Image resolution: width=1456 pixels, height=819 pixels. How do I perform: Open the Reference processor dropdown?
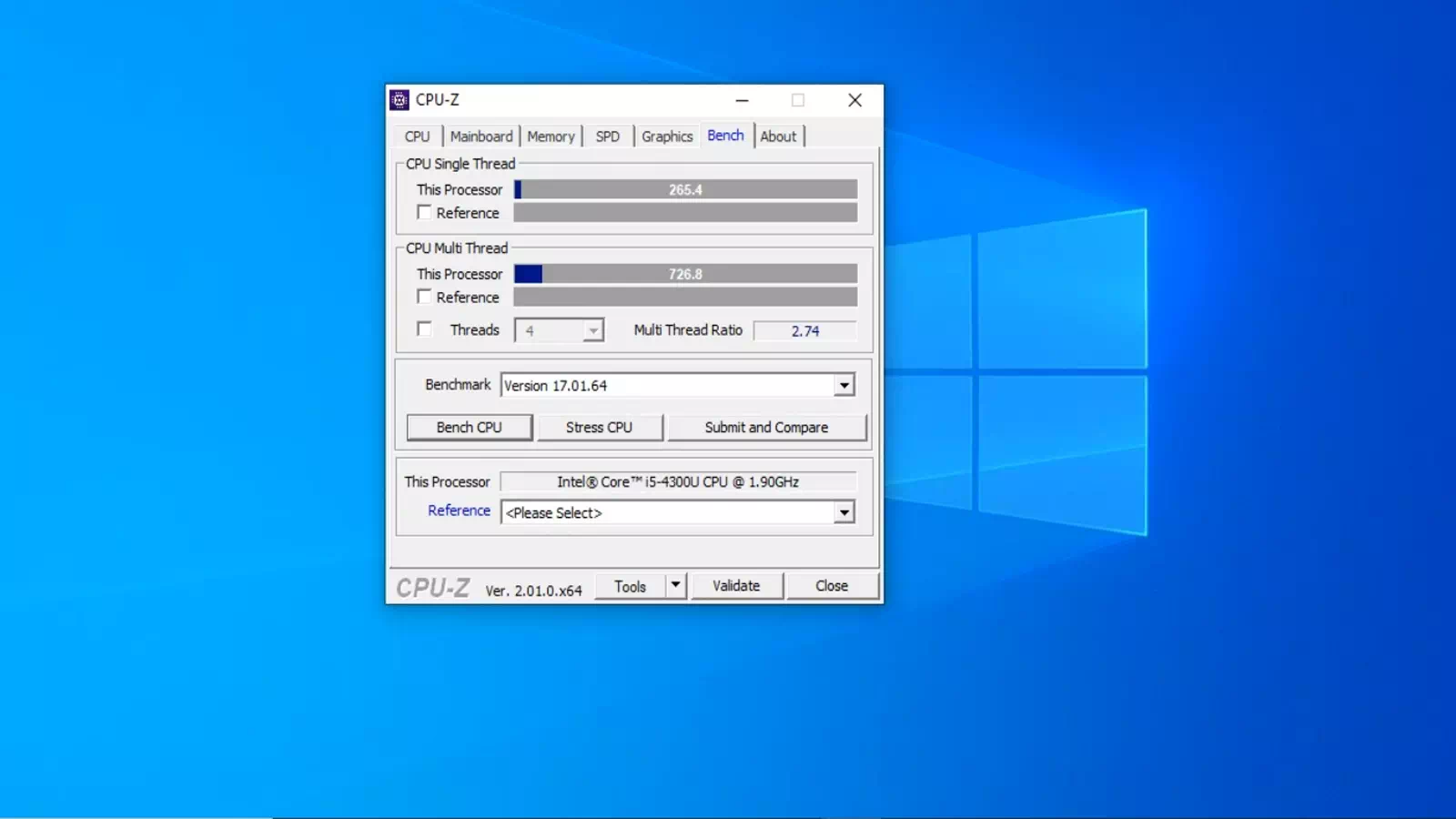(x=844, y=512)
